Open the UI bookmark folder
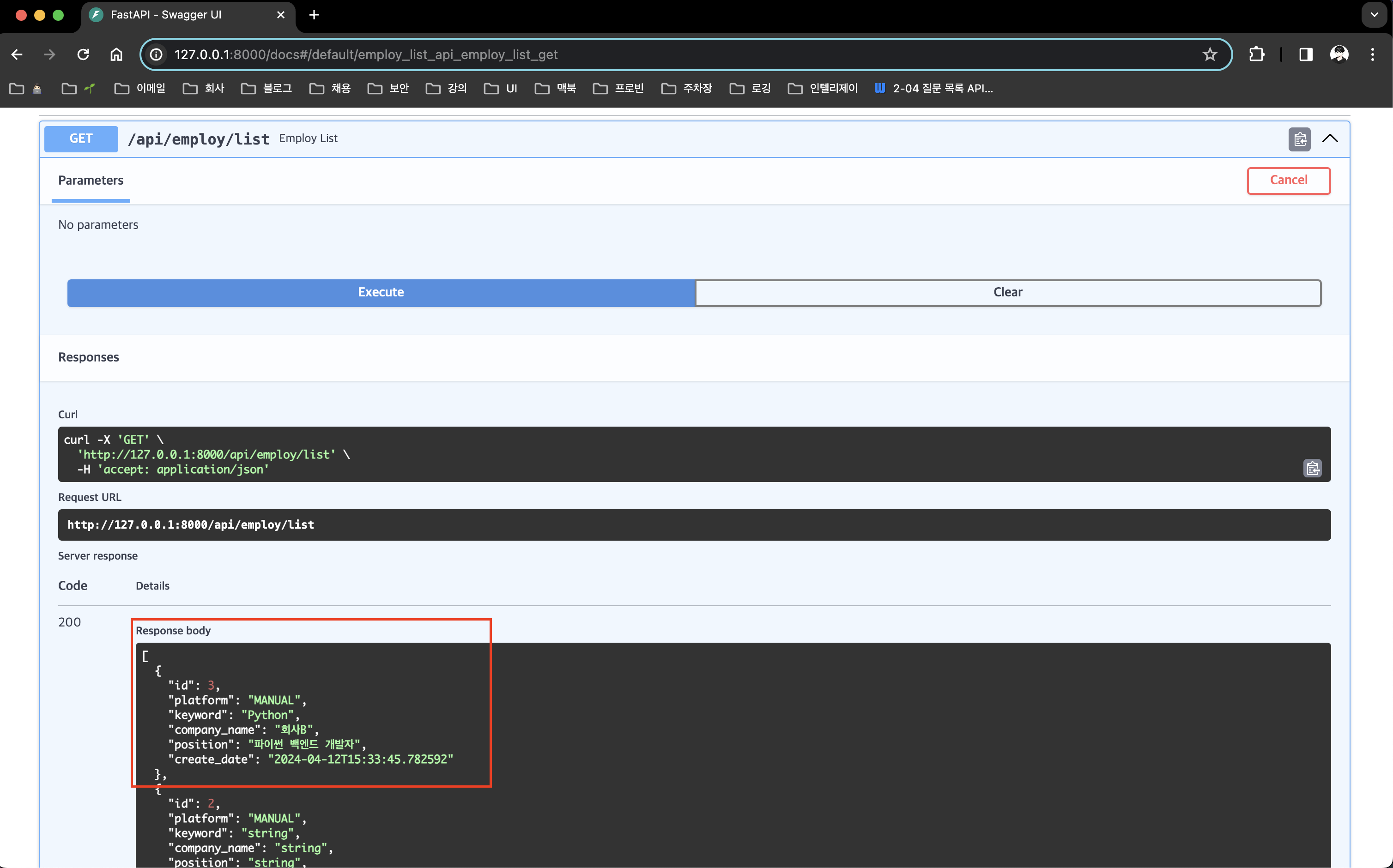Screen dimensions: 1393x868 (x=501, y=88)
